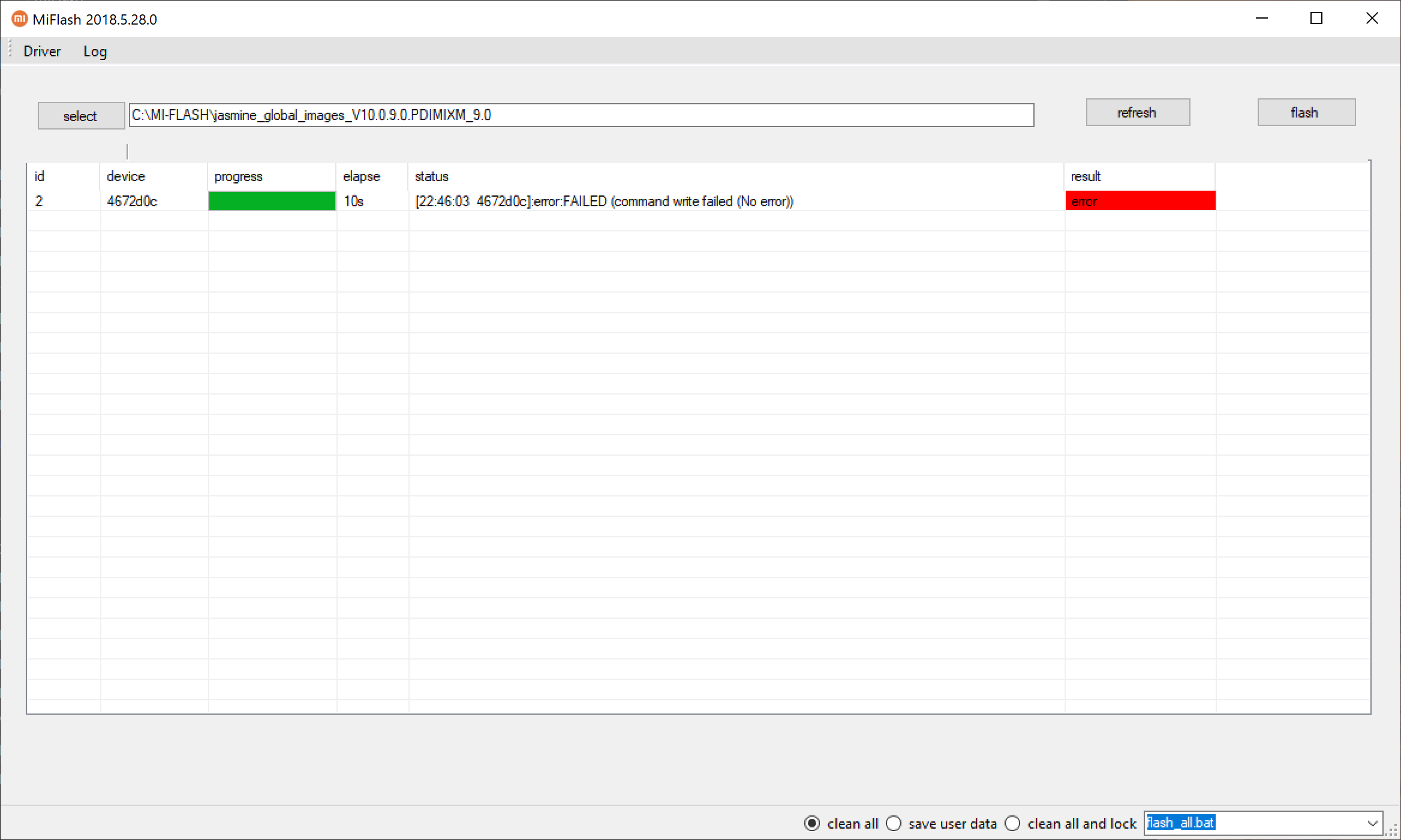Choose clean all and lock option

coord(1012,823)
